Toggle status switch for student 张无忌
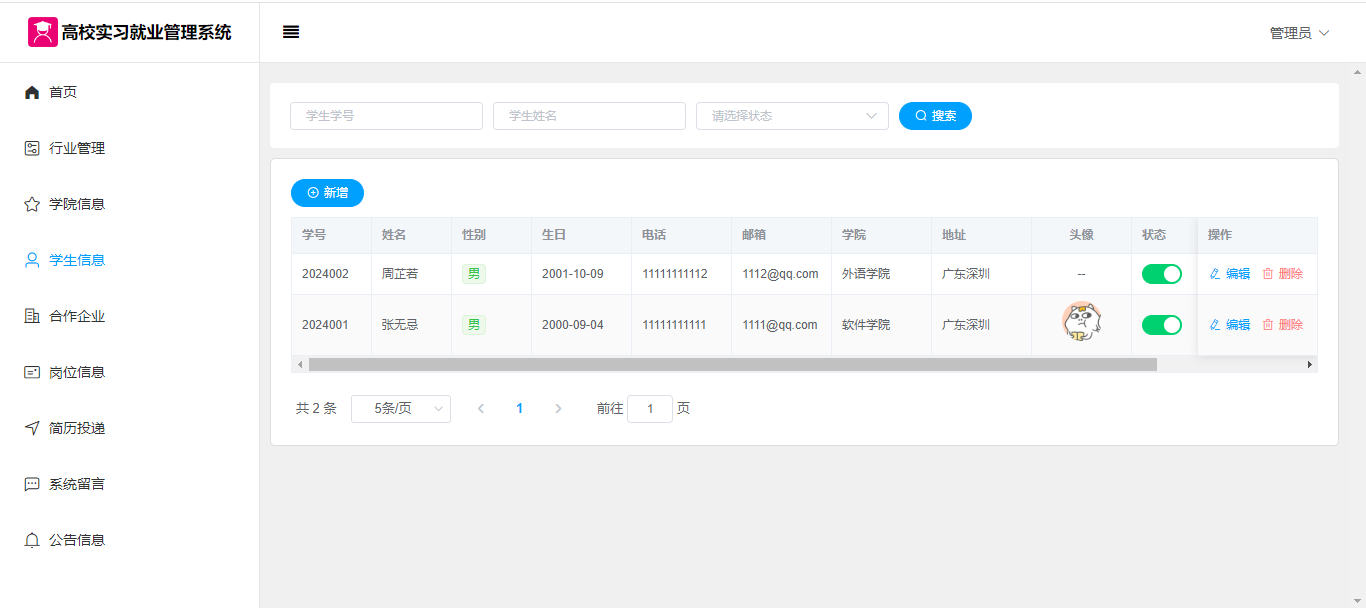Viewport: 1366px width, 608px height. pos(1161,325)
